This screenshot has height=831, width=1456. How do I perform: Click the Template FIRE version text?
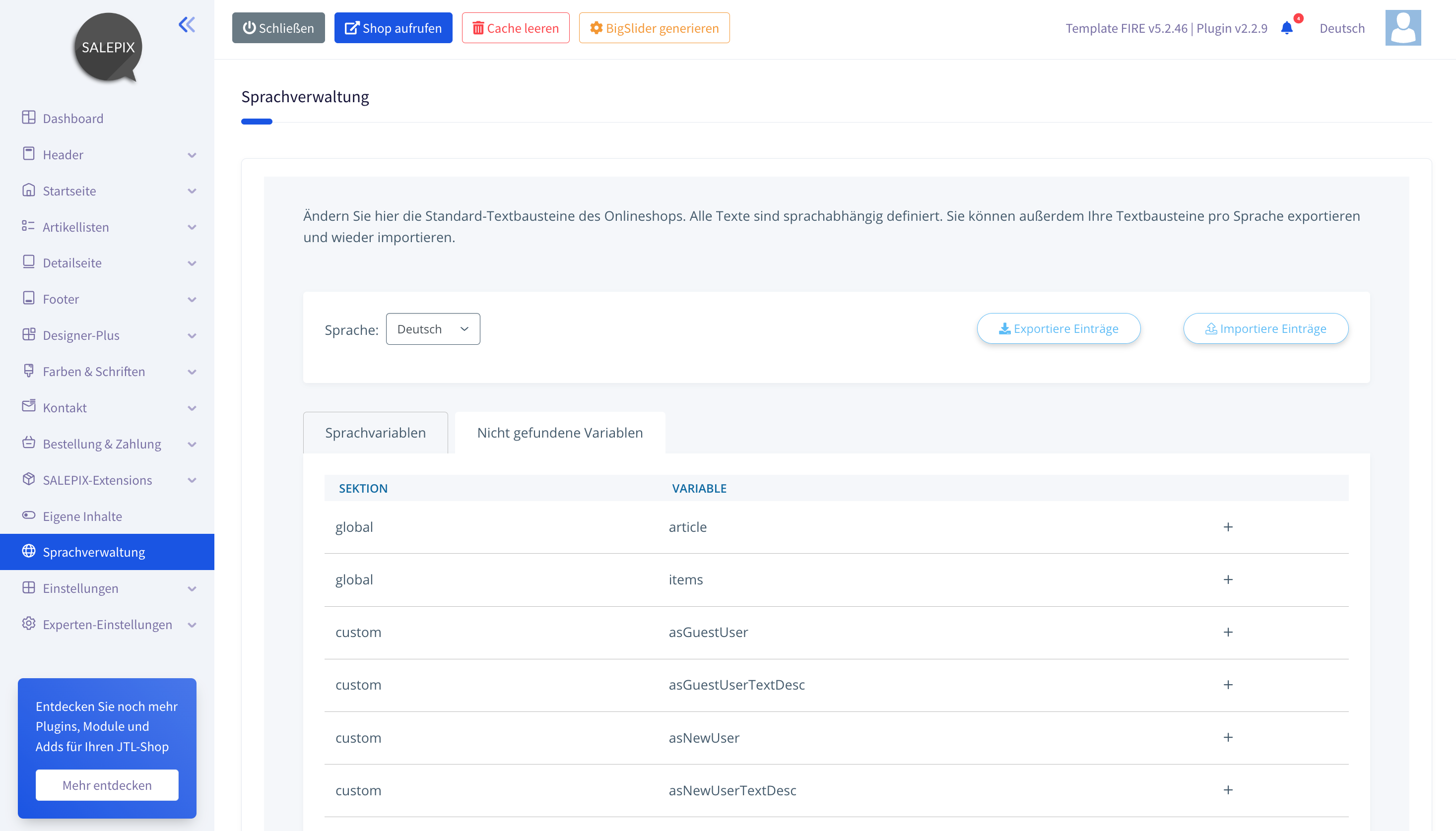click(1166, 28)
